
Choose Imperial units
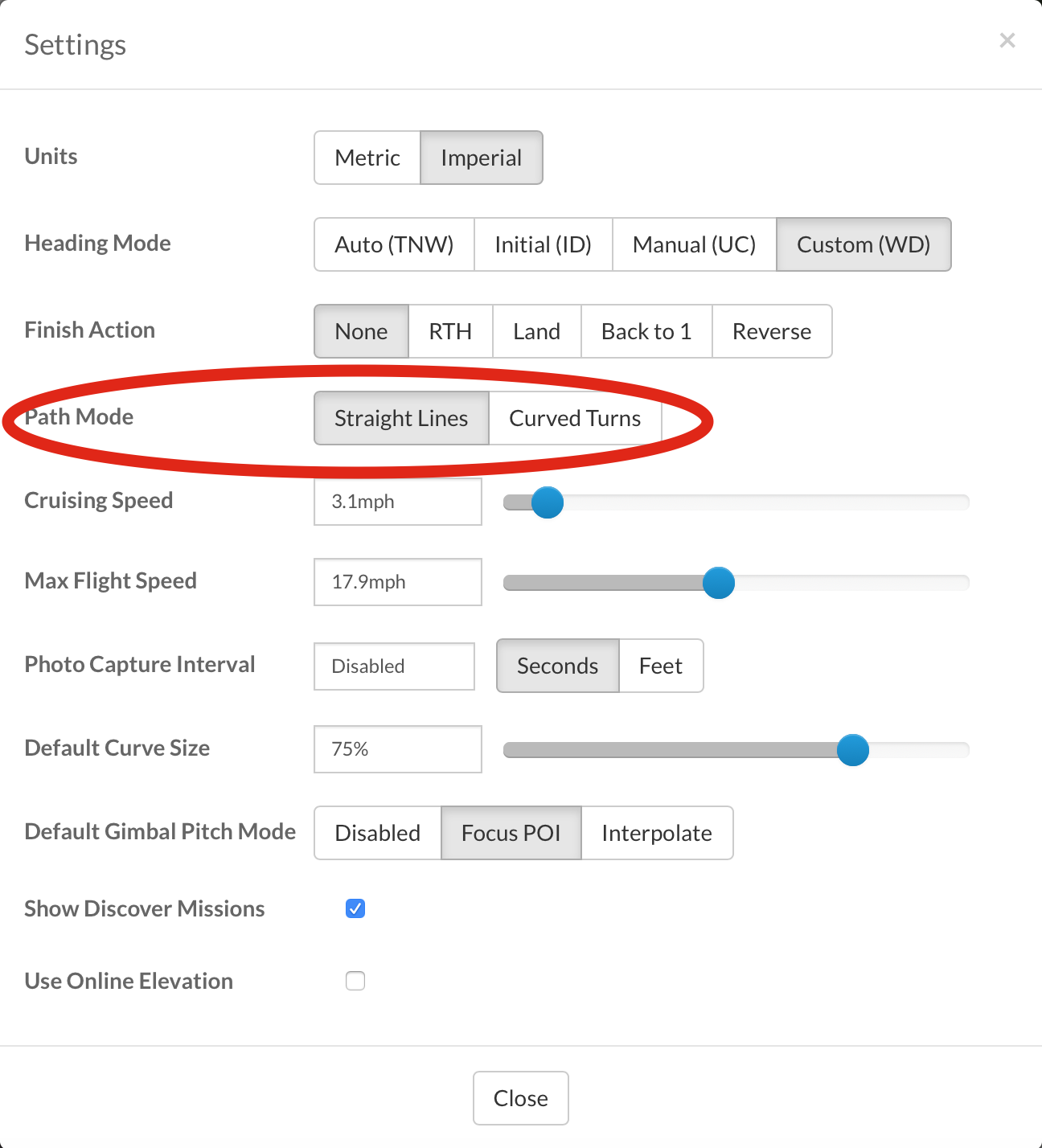tap(482, 158)
